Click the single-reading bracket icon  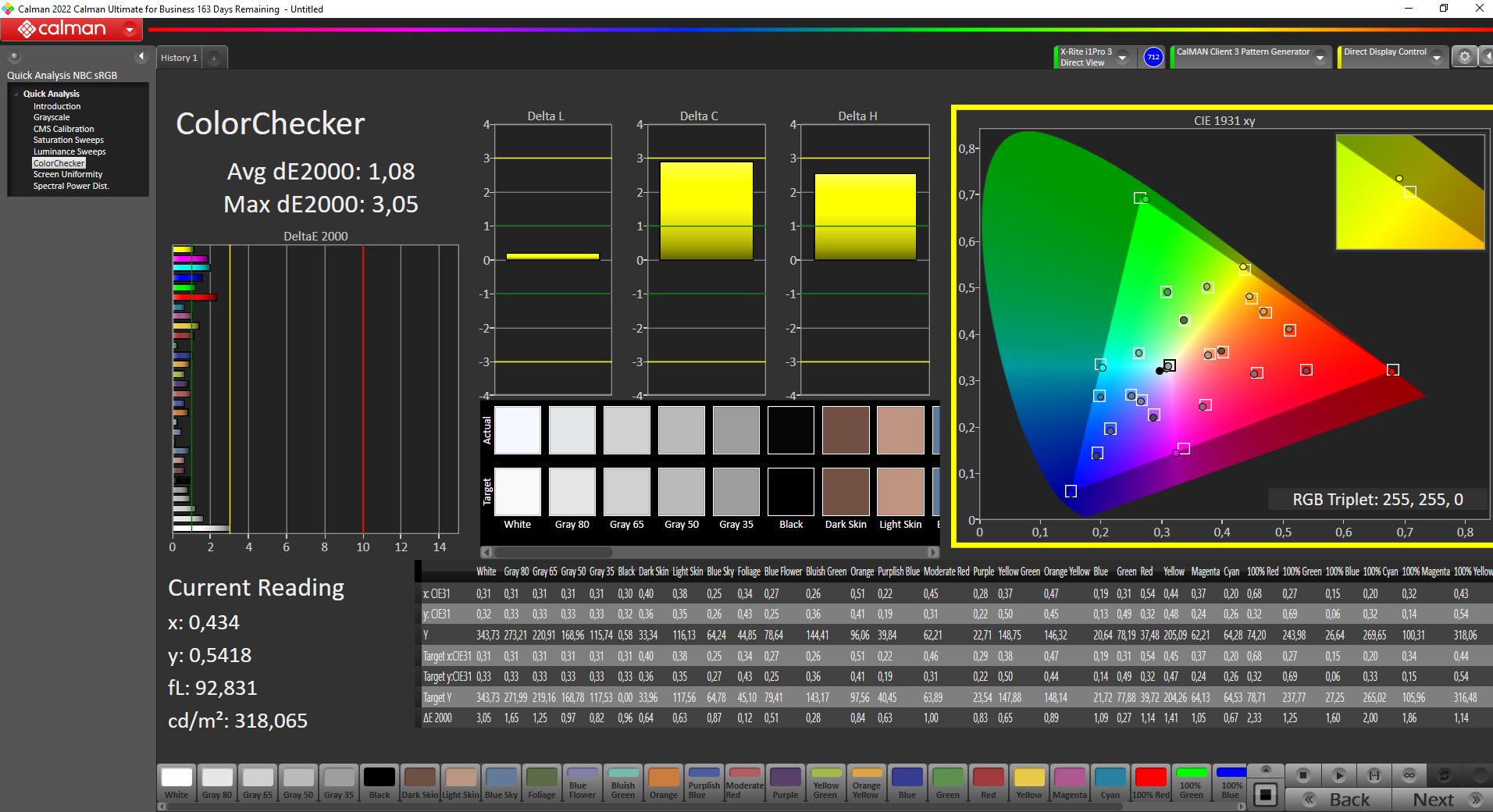coord(1374,775)
